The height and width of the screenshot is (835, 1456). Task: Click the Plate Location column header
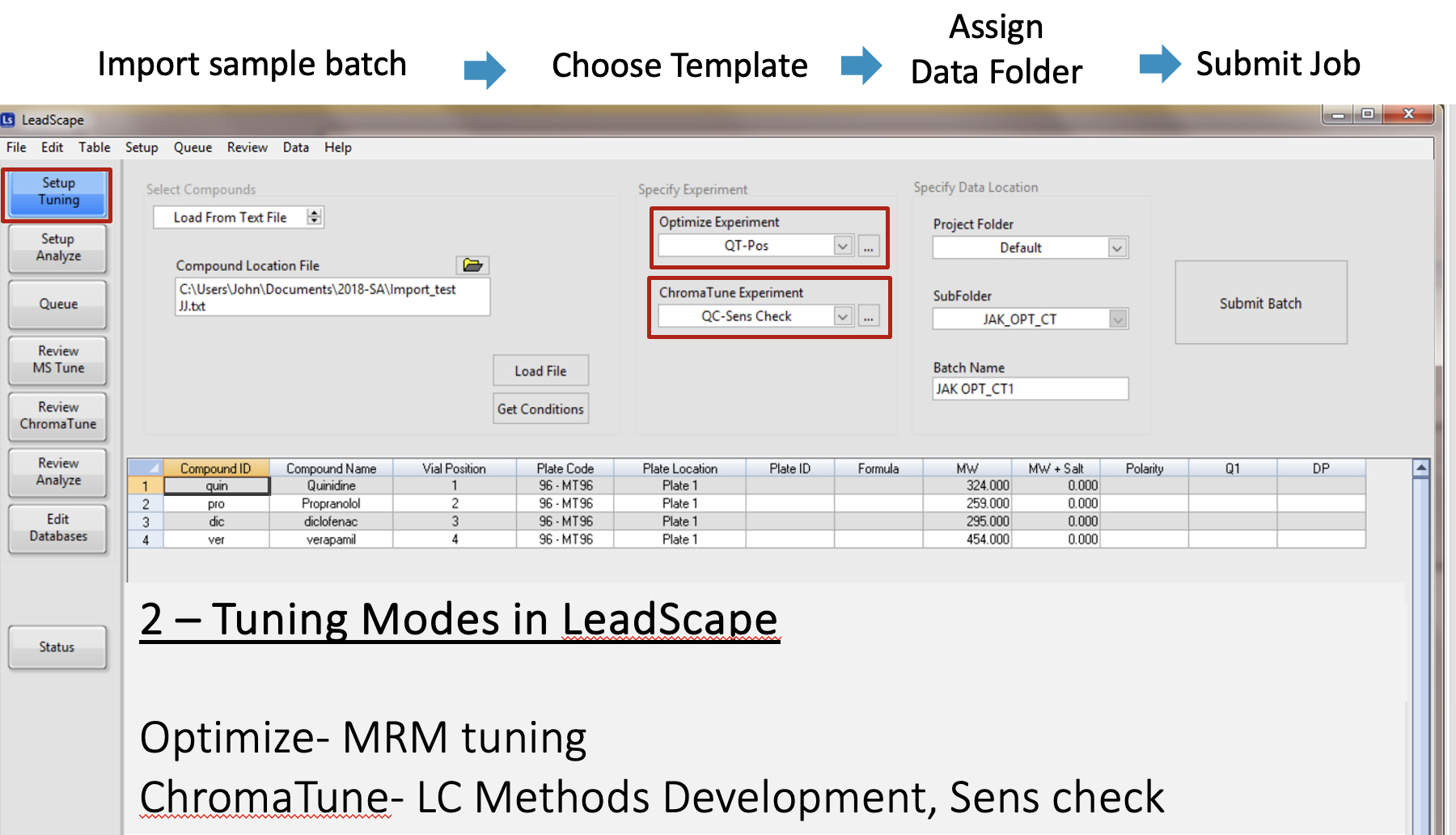point(680,468)
